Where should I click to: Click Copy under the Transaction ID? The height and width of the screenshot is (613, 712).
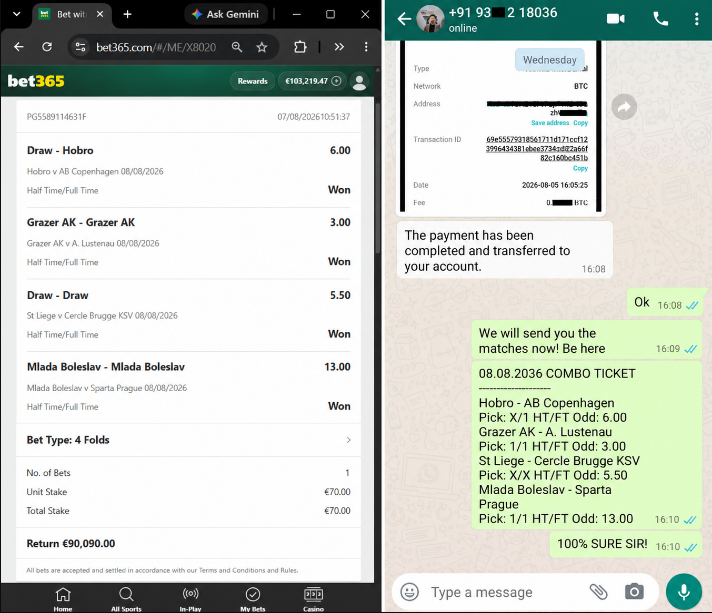point(580,168)
